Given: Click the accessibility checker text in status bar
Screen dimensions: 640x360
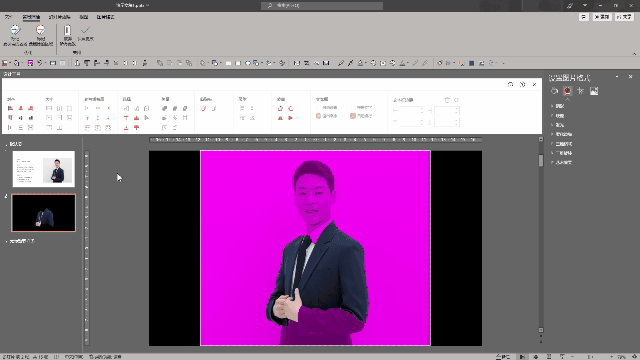Looking at the screenshot, I should click(x=105, y=357).
